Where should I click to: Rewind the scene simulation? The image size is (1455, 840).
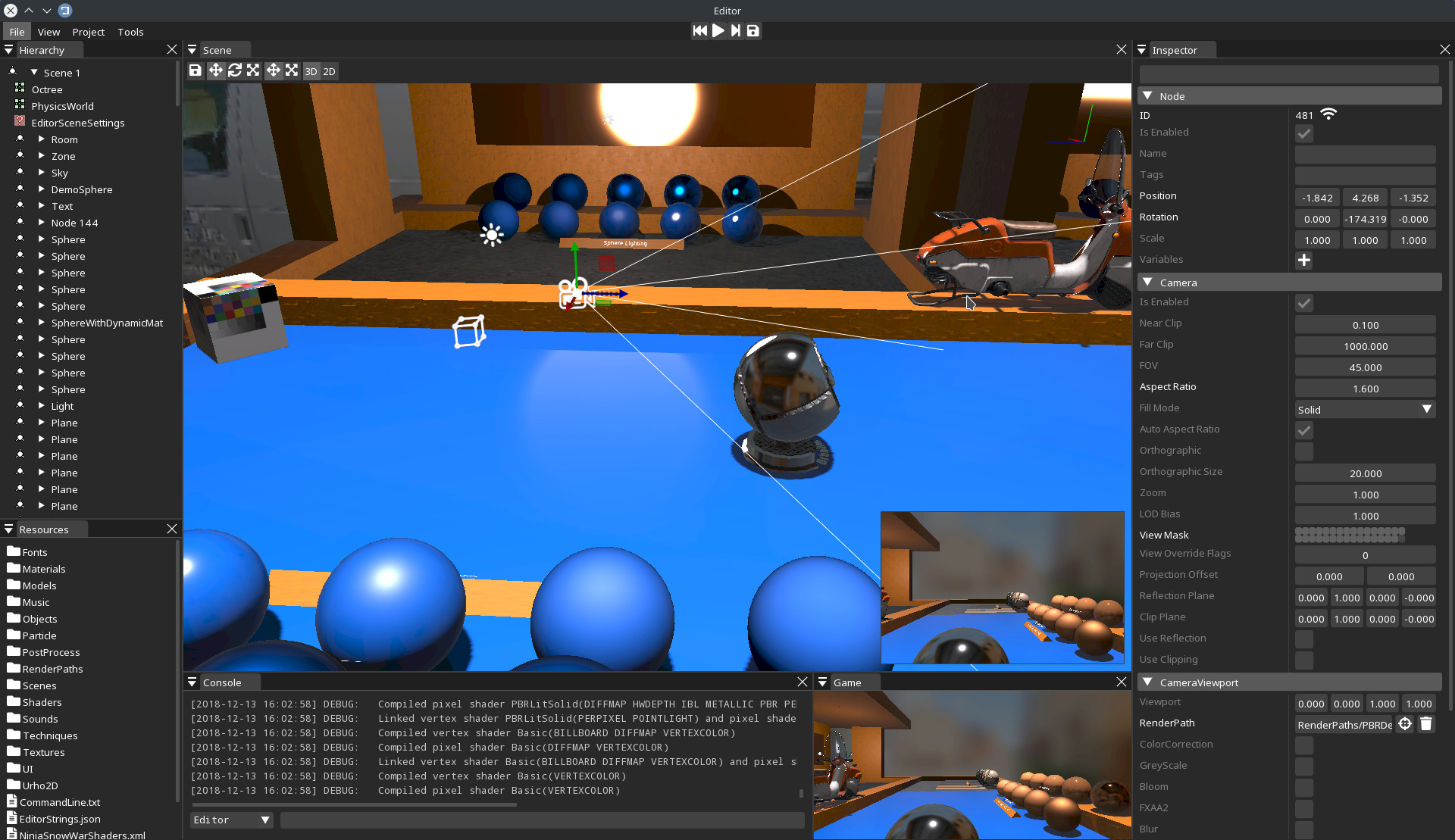click(x=699, y=30)
